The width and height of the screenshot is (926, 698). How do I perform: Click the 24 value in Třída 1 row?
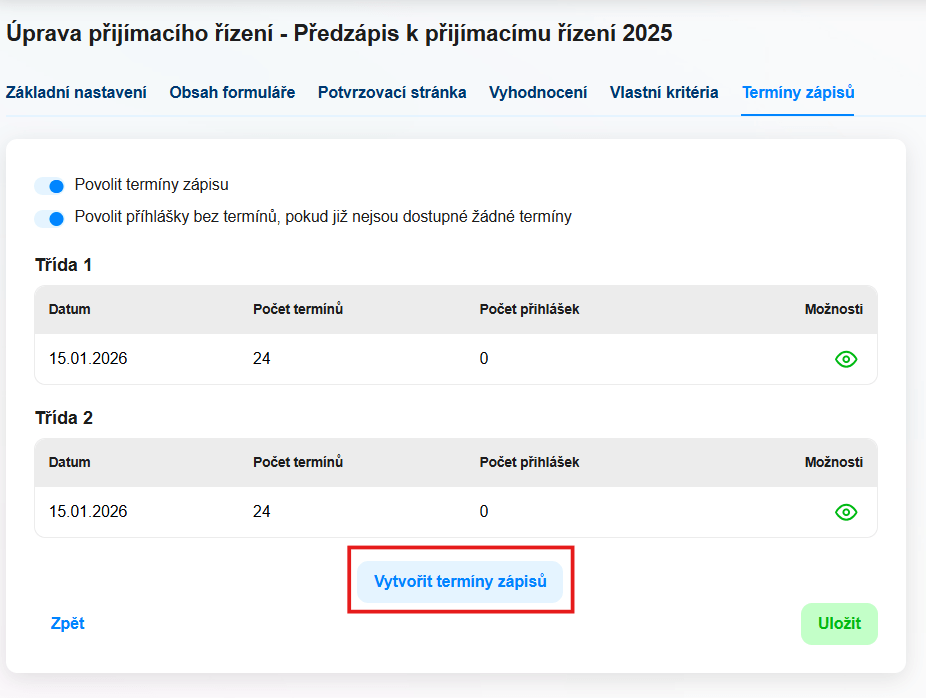click(262, 359)
